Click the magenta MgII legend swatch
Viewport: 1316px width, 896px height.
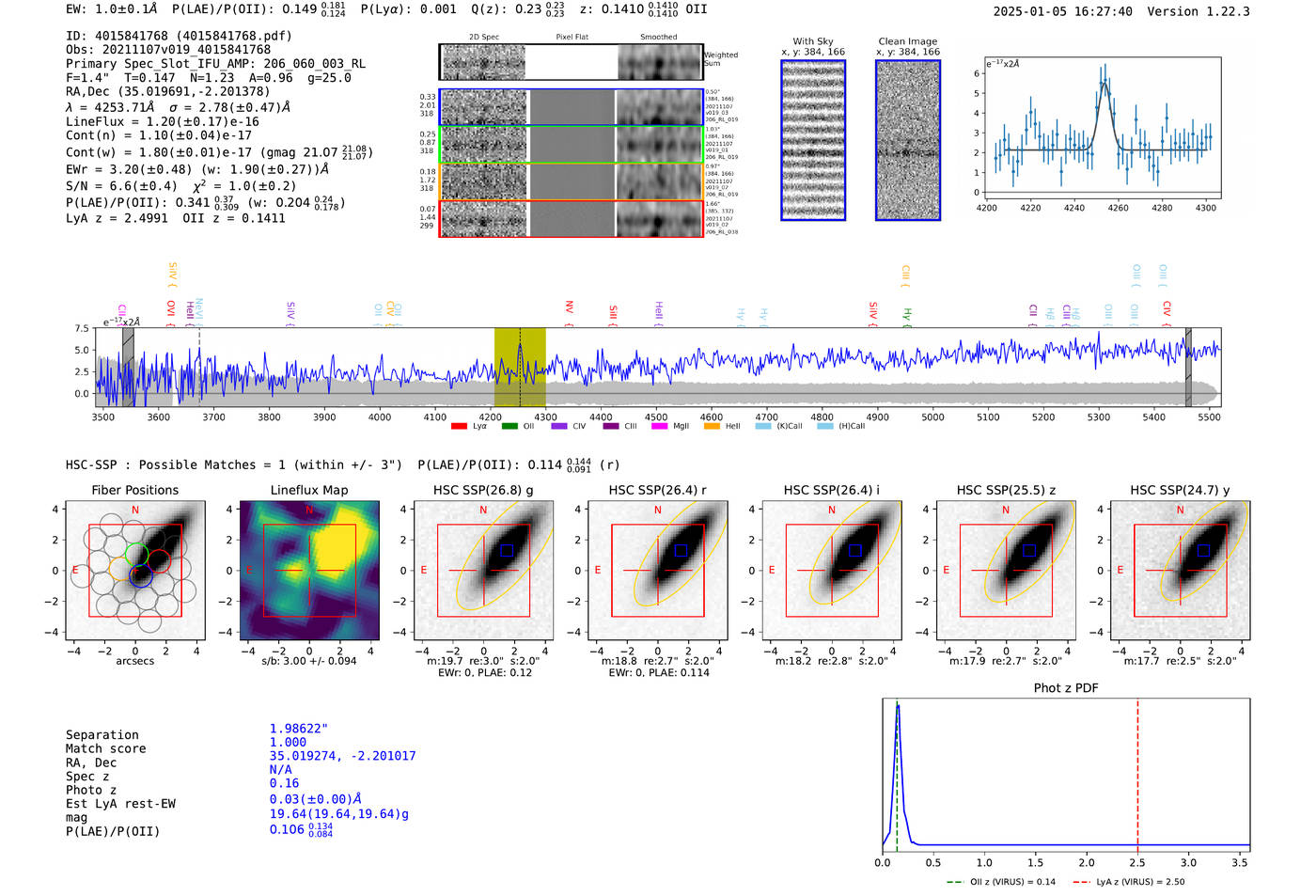(x=660, y=426)
